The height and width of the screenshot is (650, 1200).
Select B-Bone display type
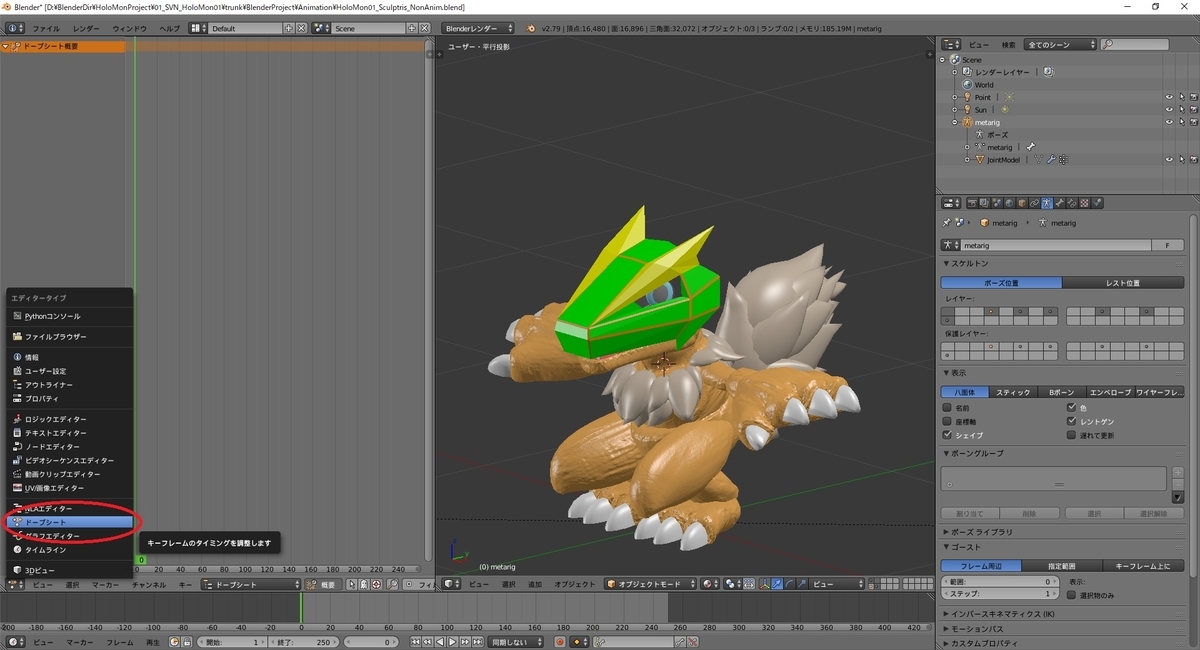1062,392
